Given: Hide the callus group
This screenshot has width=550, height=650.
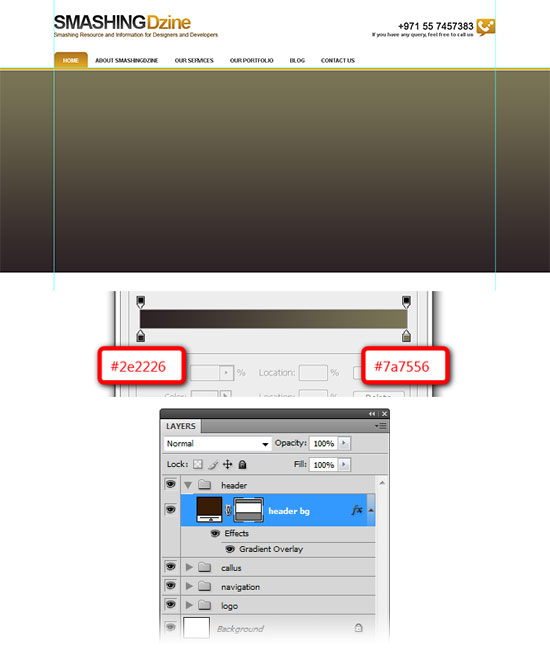Looking at the screenshot, I should click(x=170, y=566).
